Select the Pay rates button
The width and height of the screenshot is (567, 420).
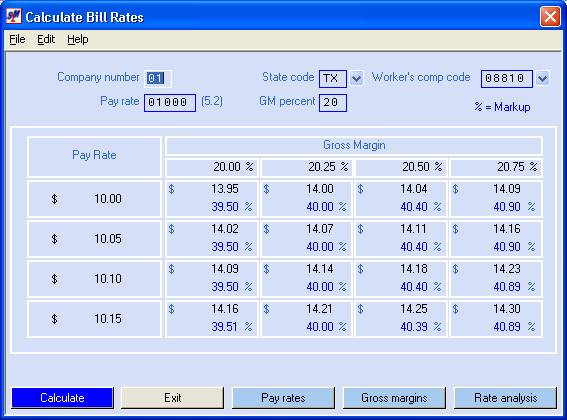[x=283, y=398]
